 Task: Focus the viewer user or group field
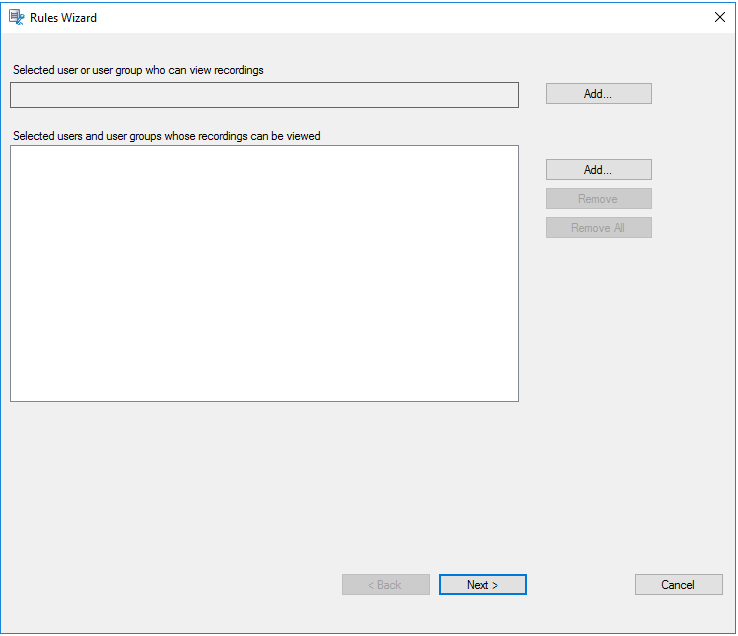point(264,95)
